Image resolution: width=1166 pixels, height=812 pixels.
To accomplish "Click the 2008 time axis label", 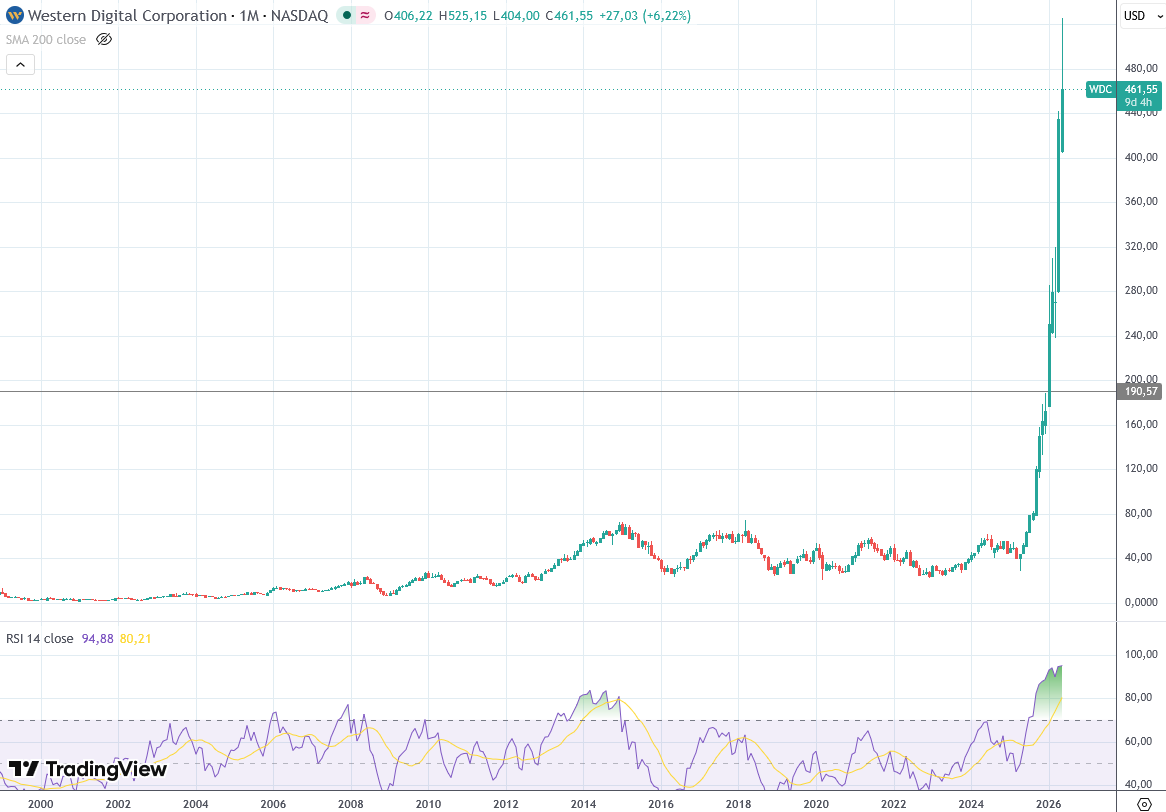I will (x=351, y=804).
